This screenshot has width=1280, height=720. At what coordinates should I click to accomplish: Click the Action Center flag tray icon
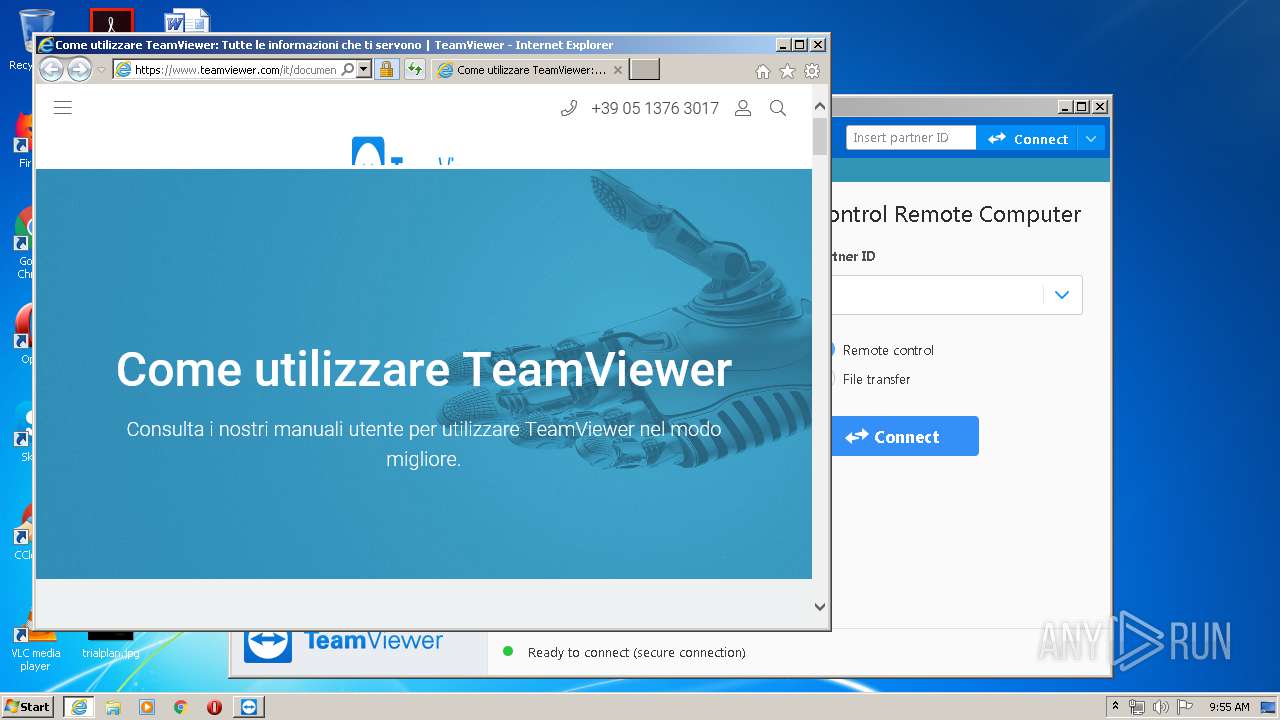[1185, 707]
